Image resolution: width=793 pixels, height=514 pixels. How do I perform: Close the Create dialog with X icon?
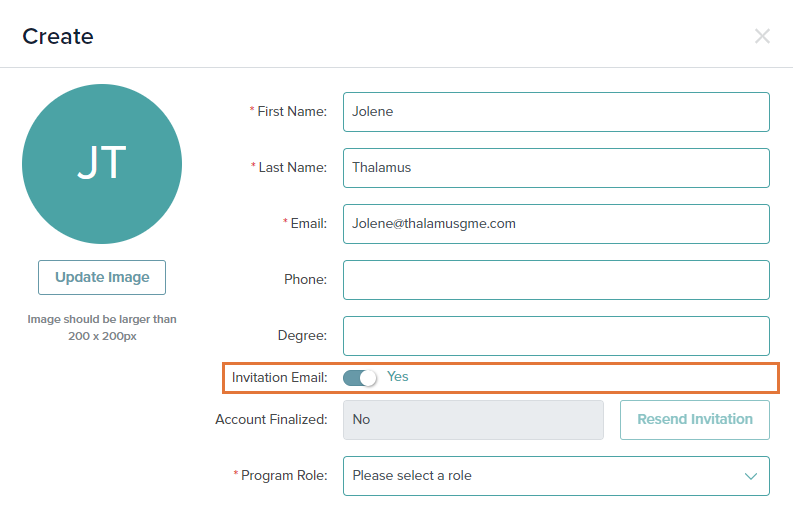click(762, 36)
